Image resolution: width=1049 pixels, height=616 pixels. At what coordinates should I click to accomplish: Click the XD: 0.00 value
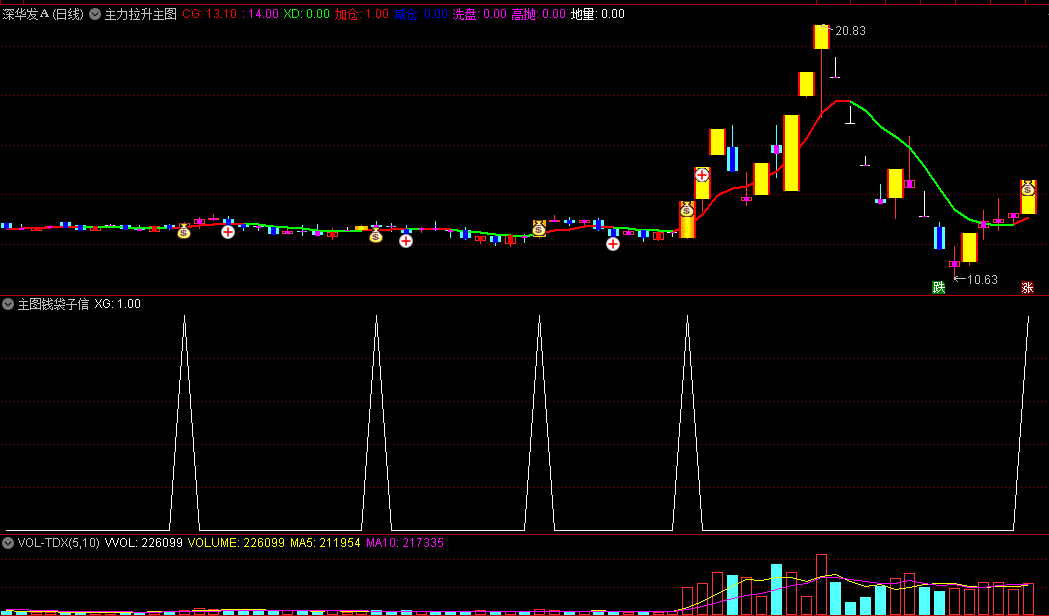point(306,14)
